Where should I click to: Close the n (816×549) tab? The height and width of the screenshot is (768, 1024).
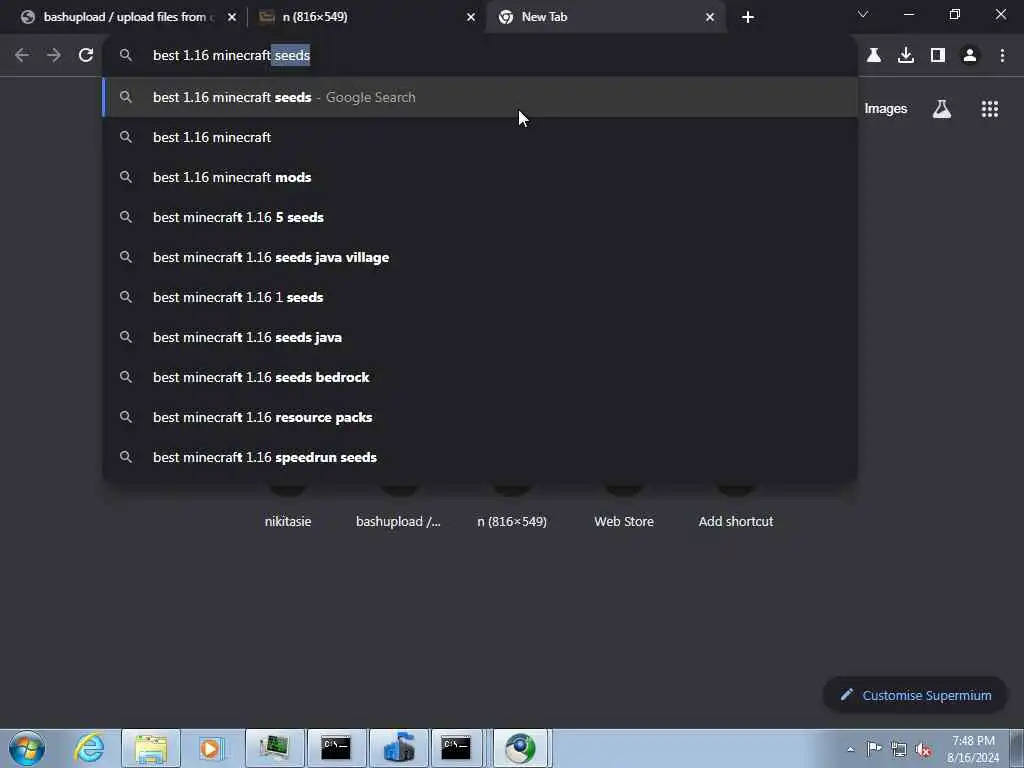(471, 17)
